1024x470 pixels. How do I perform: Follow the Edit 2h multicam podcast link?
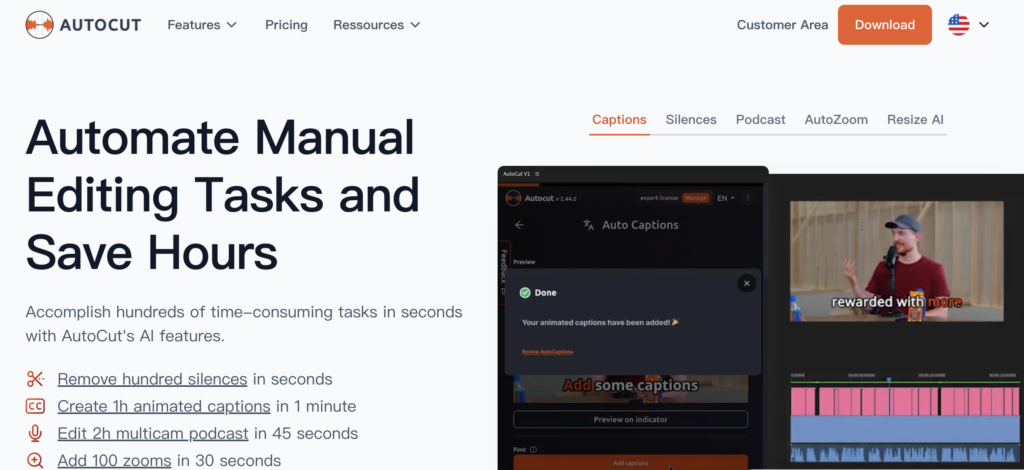click(x=153, y=434)
